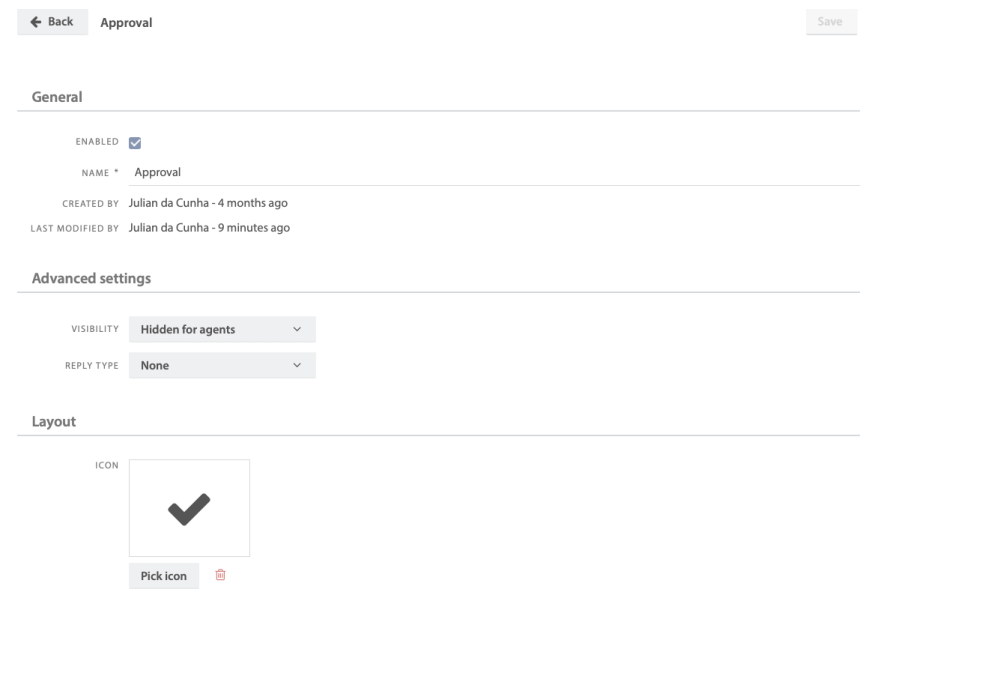Image resolution: width=1000 pixels, height=685 pixels.
Task: Toggle the Enabled checkbox
Action: tap(135, 142)
